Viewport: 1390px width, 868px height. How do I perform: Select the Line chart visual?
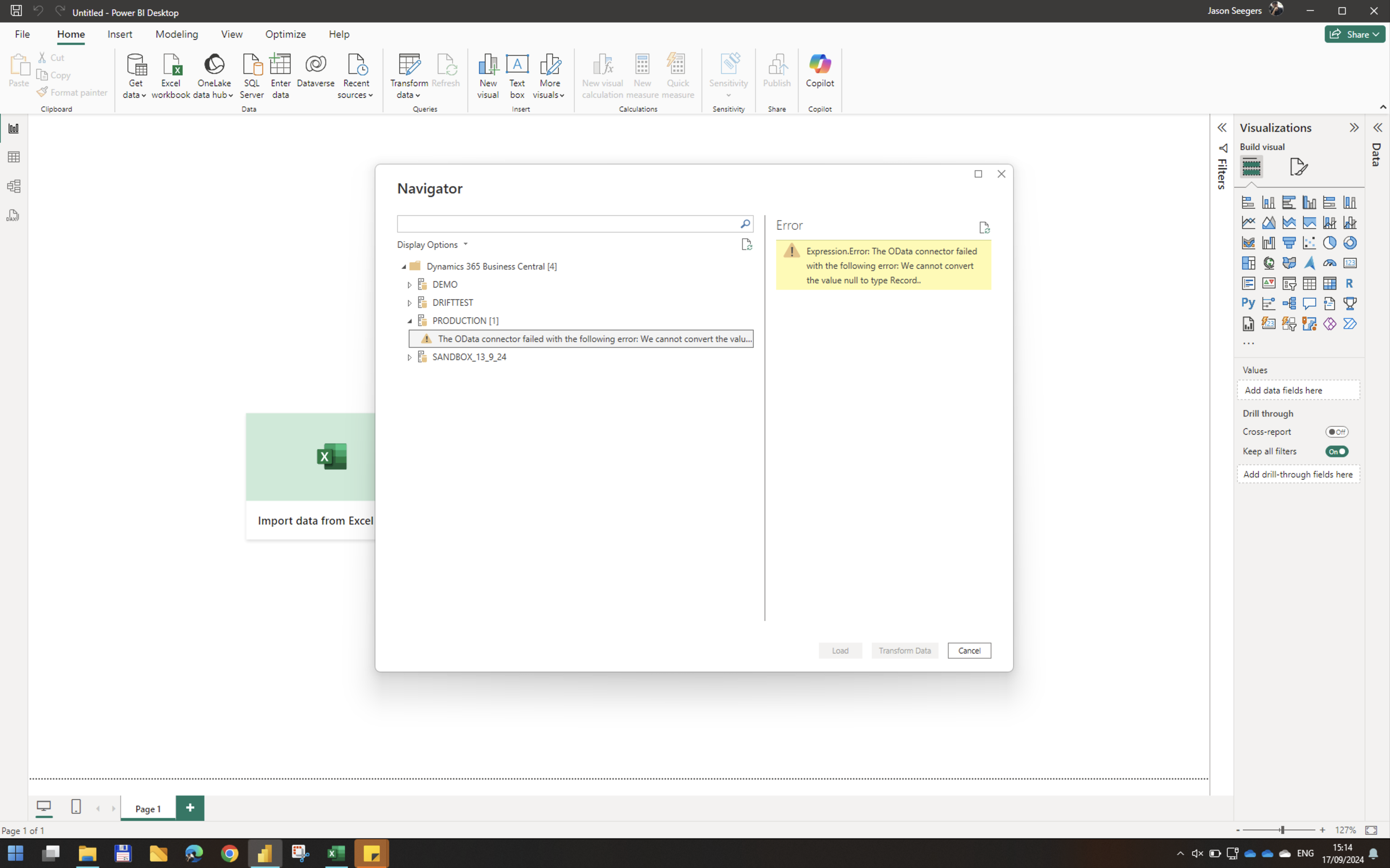coord(1248,222)
